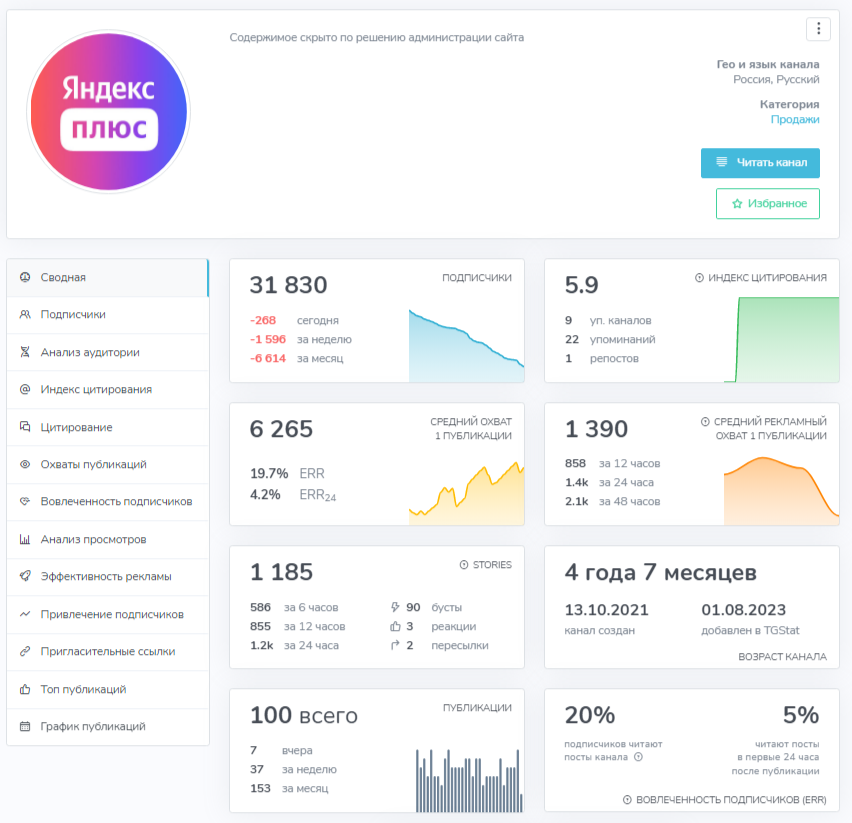Viewport: 852px width, 823px height.
Task: Open График публикаций menu item
Action: (x=108, y=726)
